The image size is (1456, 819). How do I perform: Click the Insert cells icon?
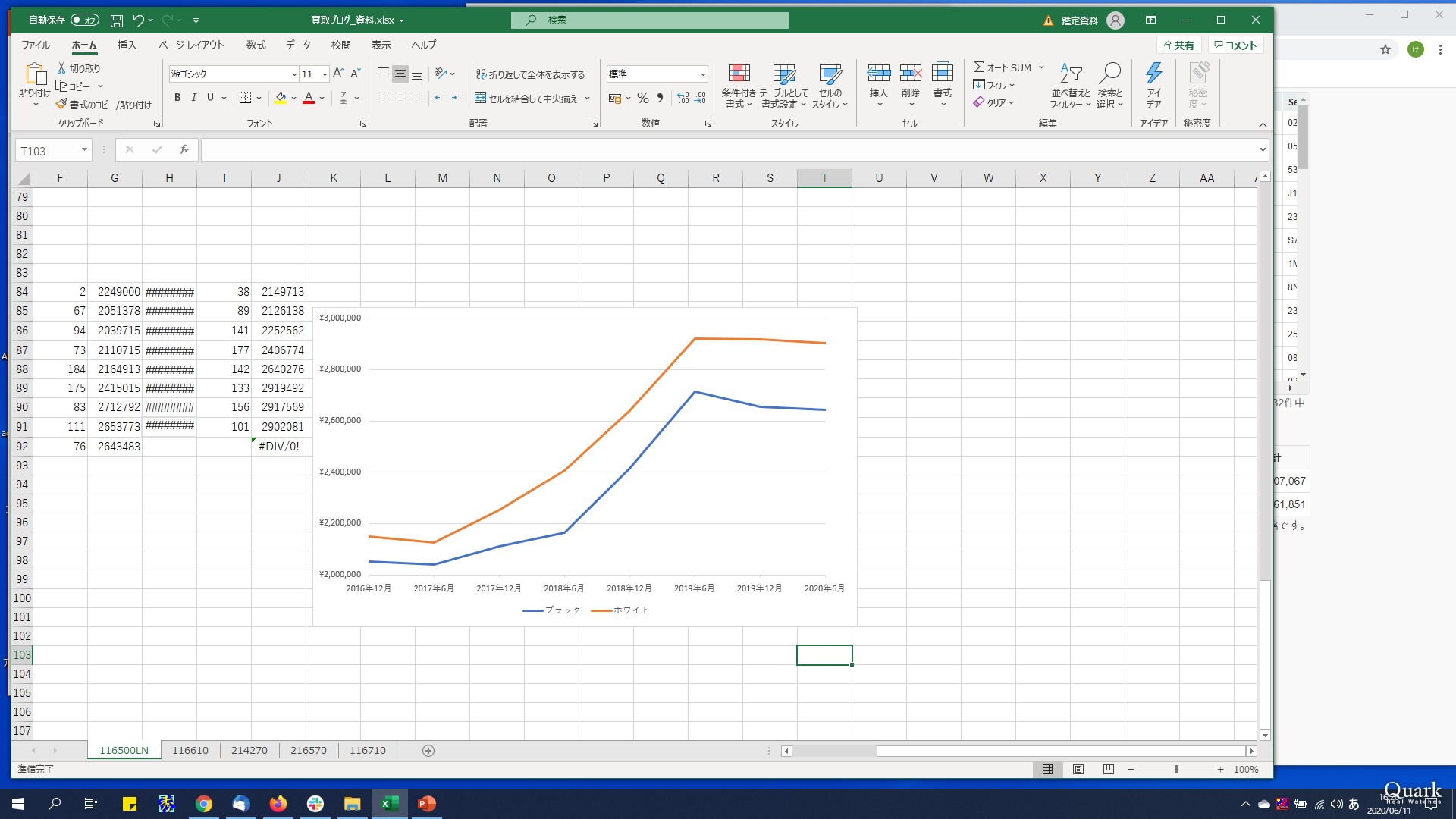point(878,74)
